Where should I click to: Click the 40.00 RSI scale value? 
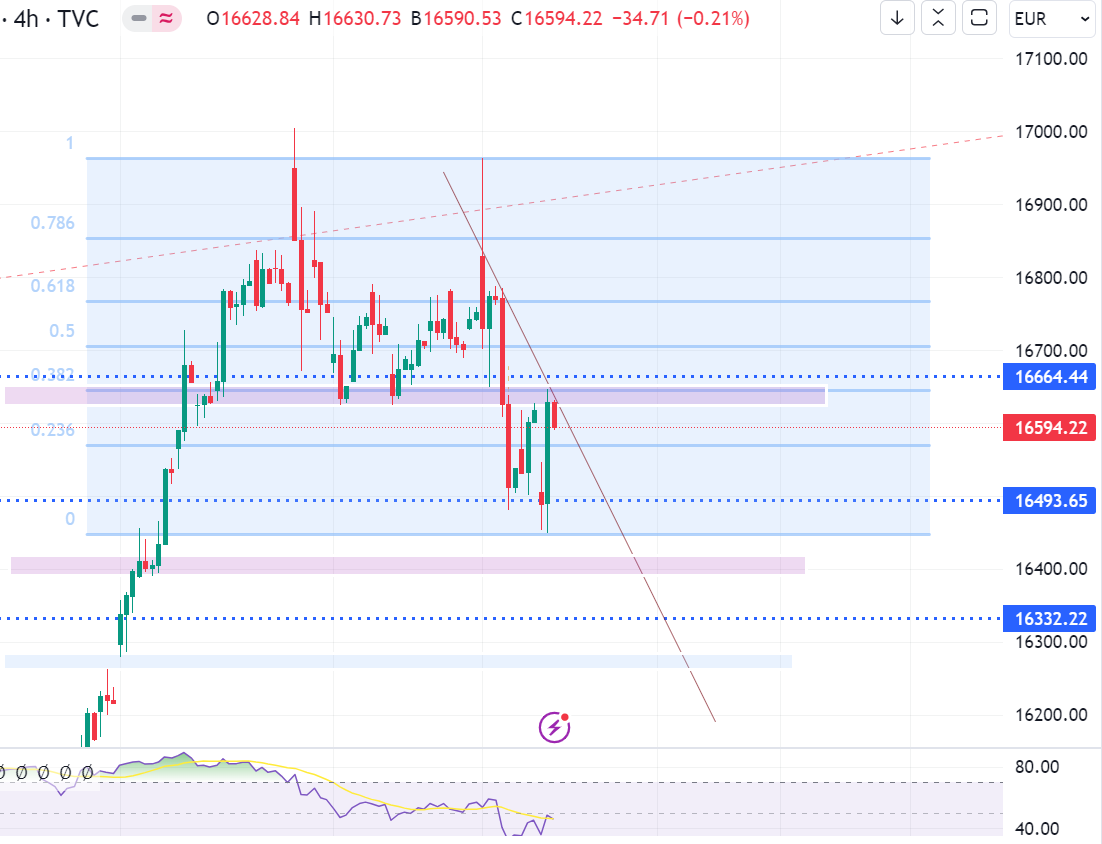point(1037,829)
